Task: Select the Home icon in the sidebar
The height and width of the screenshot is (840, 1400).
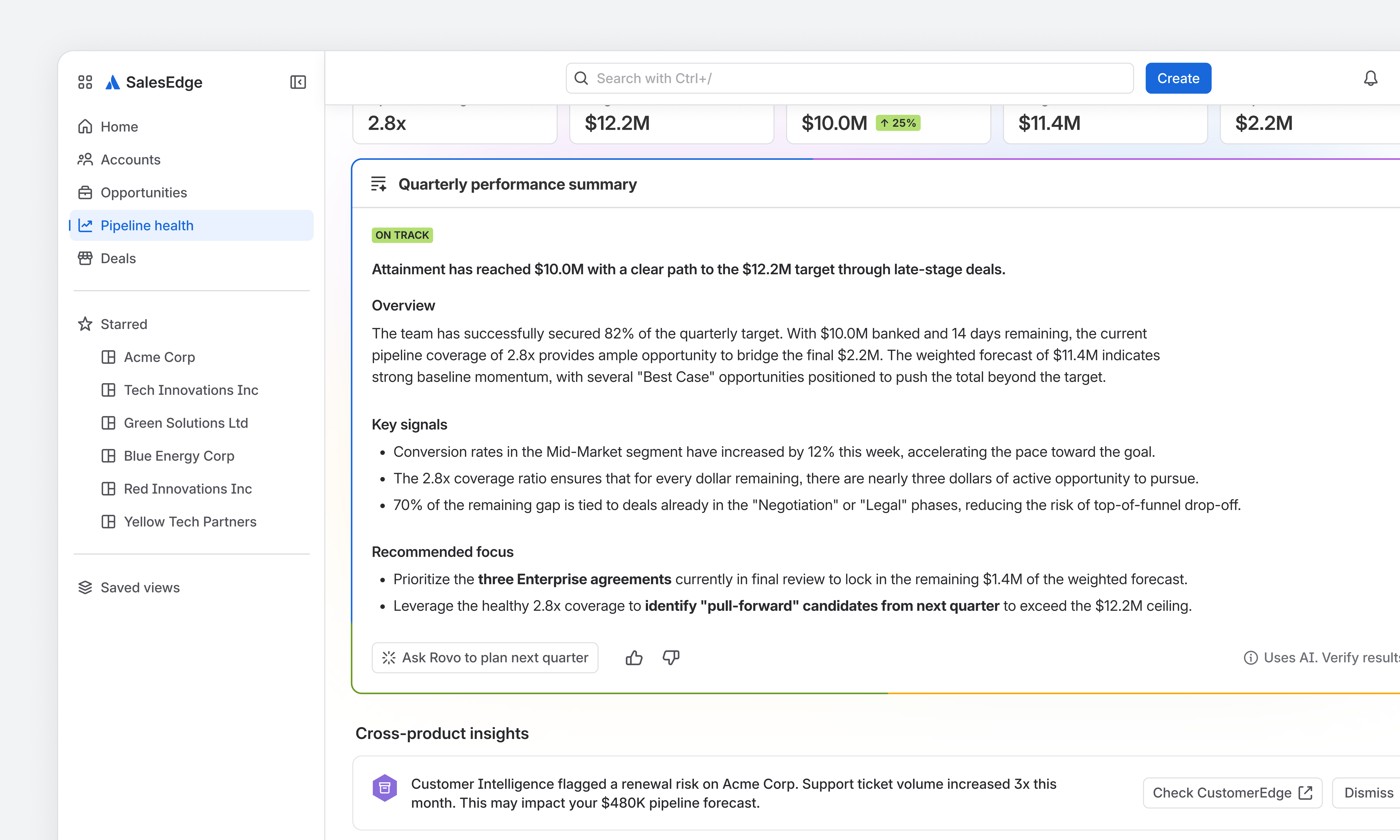Action: [x=85, y=126]
